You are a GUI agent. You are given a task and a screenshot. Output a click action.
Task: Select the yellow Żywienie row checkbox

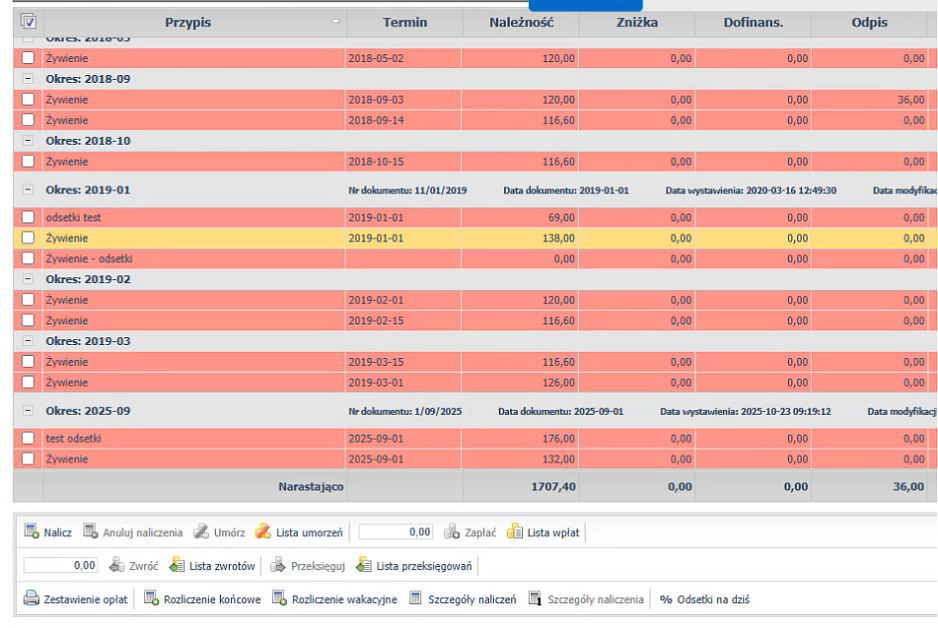[x=28, y=238]
